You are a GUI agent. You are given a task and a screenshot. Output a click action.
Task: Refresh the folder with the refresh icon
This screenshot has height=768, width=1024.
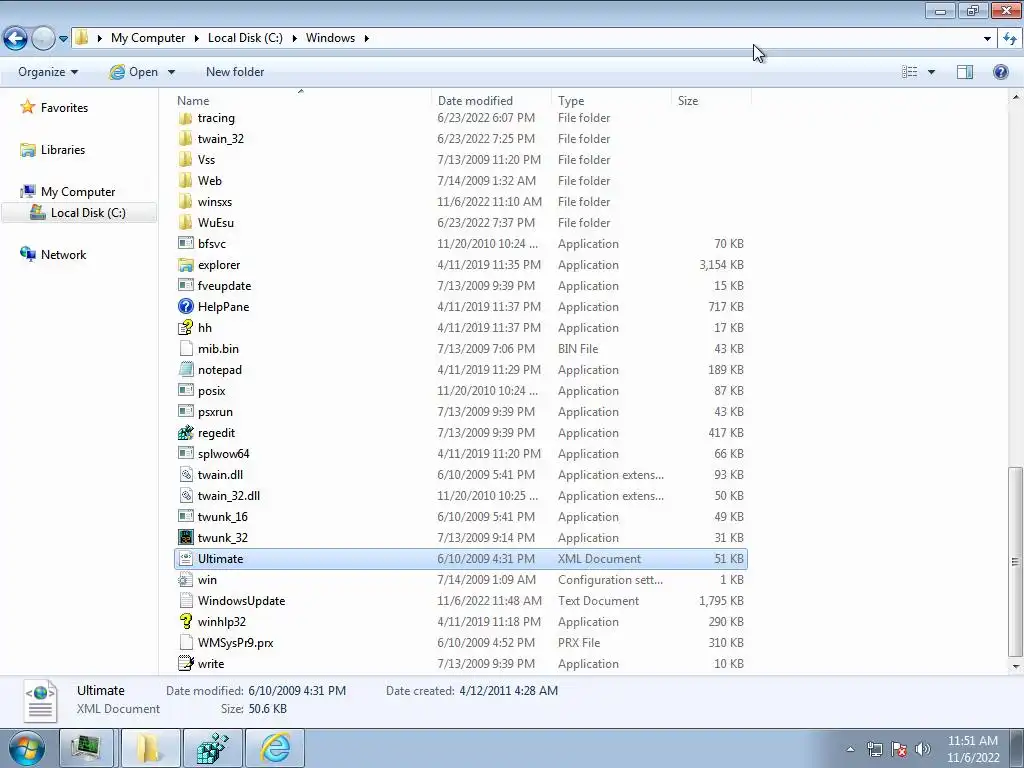1010,39
